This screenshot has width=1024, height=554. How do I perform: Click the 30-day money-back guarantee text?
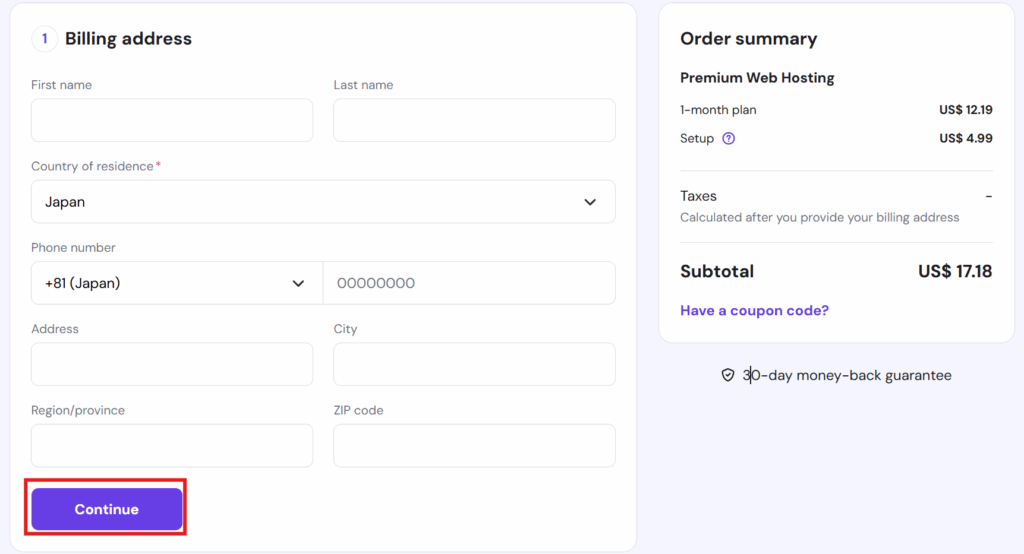point(847,376)
